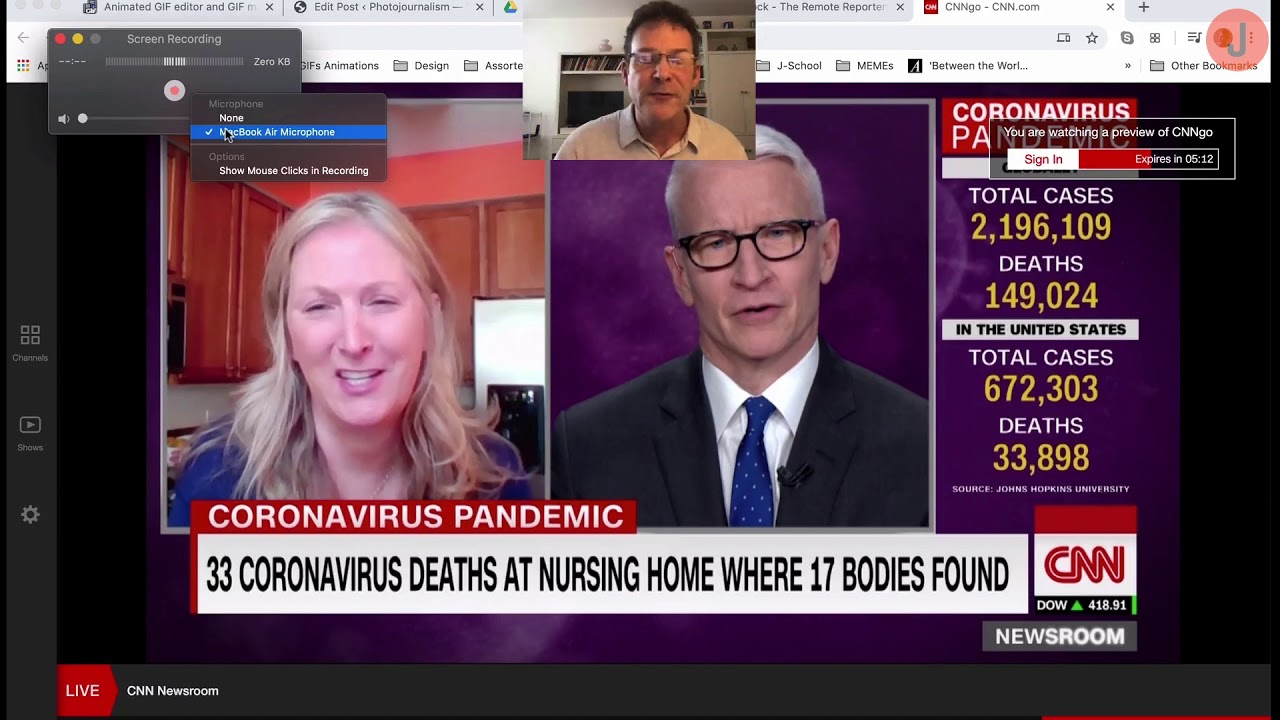Open the Design bookmark folder
Image resolution: width=1280 pixels, height=720 pixels.
click(x=421, y=66)
